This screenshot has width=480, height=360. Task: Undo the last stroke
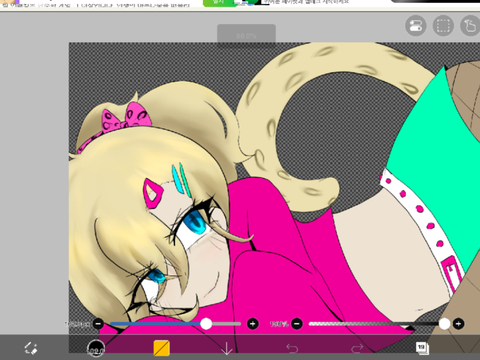pos(292,349)
